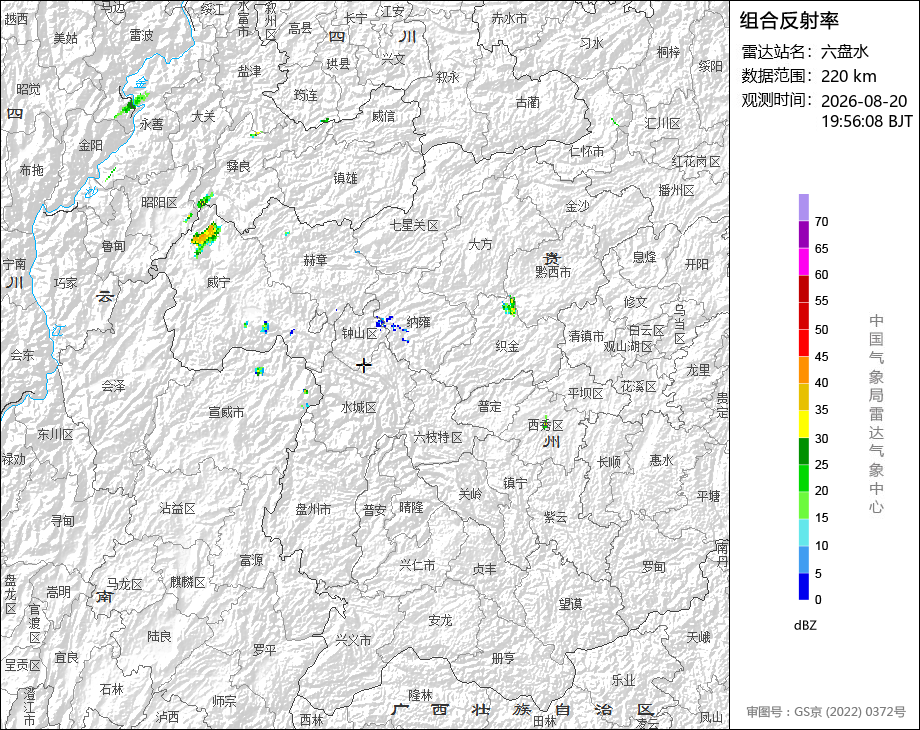Click the 七星关区 map label
920x730 pixels.
(414, 225)
